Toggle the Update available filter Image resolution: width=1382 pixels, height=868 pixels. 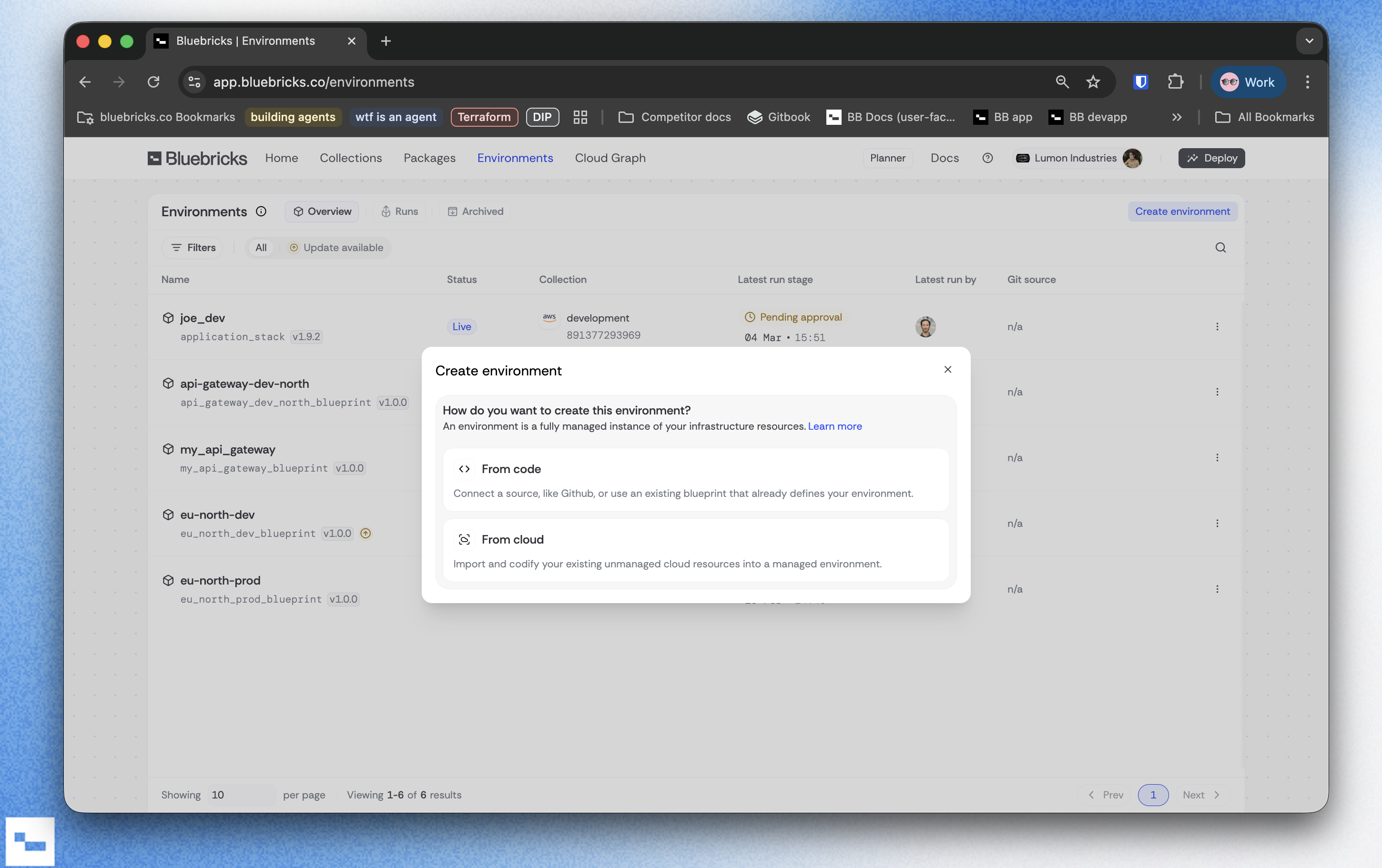[x=336, y=247]
